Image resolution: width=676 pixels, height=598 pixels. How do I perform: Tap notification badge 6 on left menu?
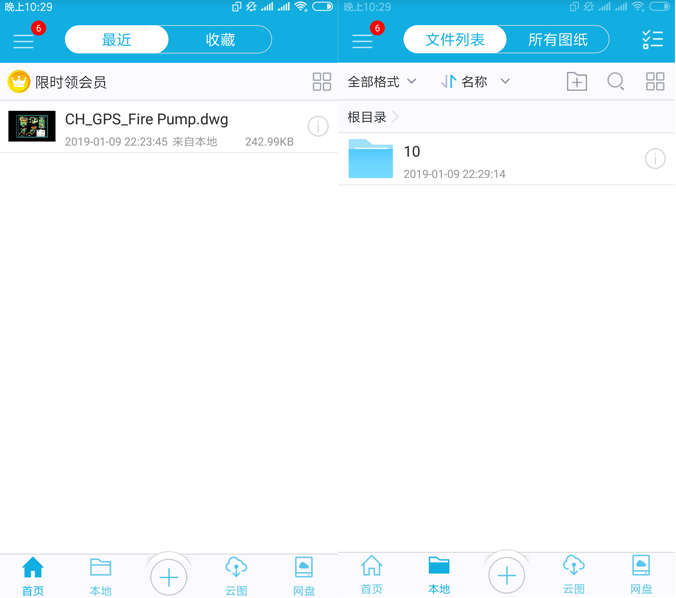(38, 28)
